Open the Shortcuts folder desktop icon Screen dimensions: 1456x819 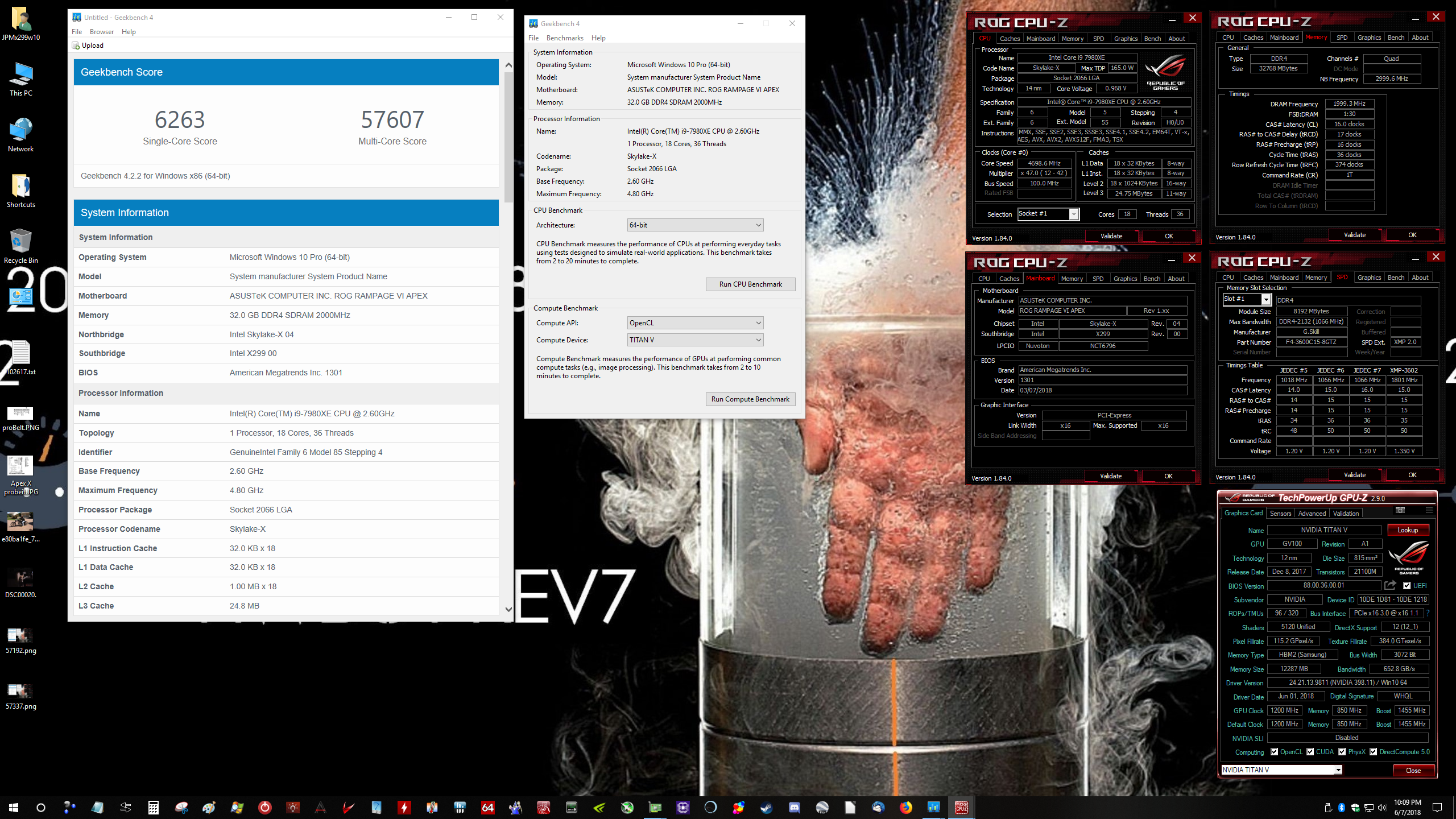pyautogui.click(x=21, y=191)
